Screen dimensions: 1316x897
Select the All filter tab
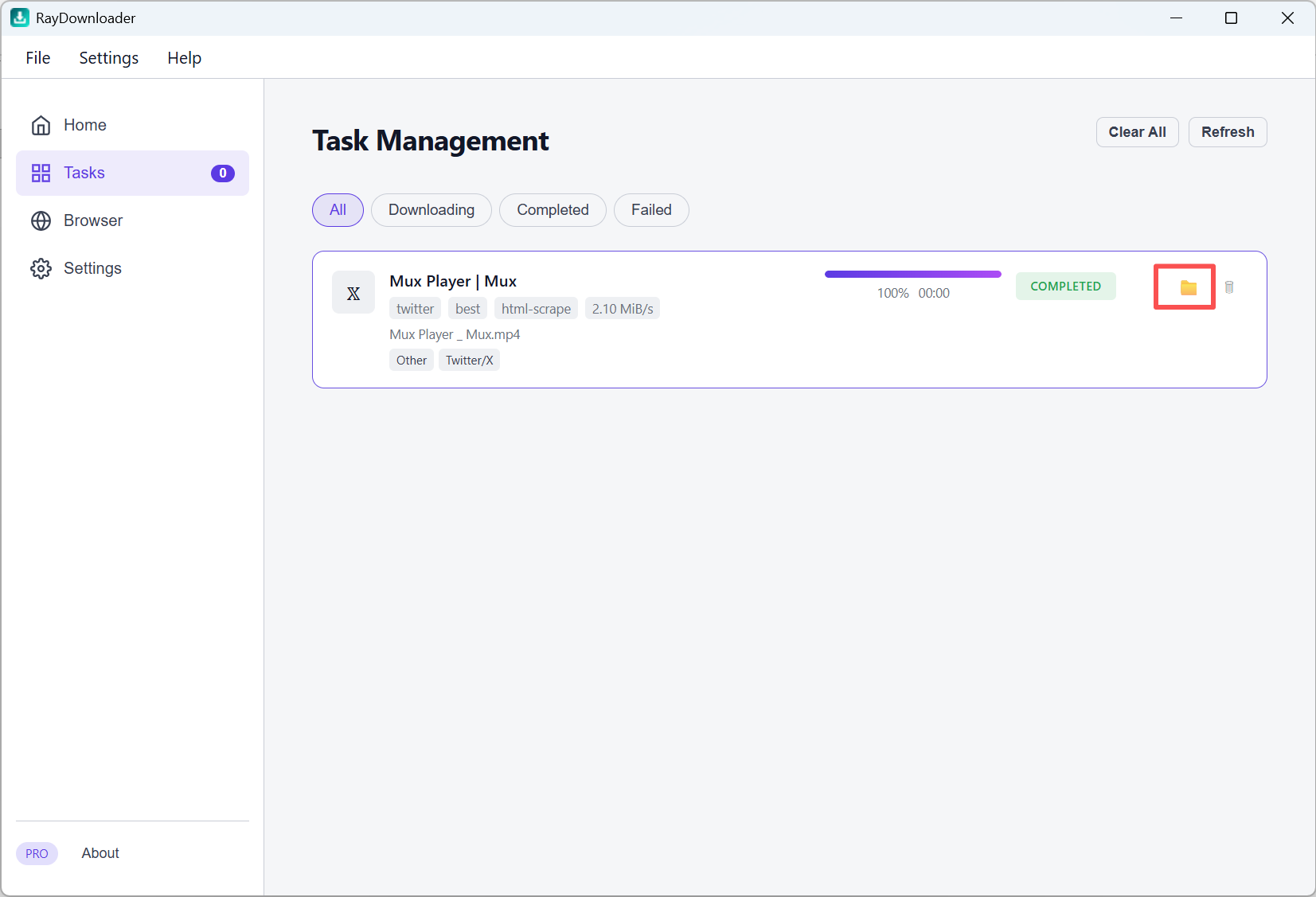point(338,210)
